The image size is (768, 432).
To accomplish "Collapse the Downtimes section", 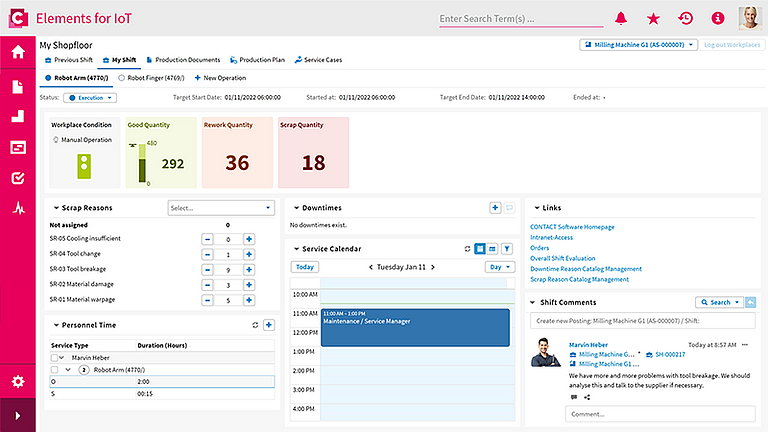I will coord(296,208).
